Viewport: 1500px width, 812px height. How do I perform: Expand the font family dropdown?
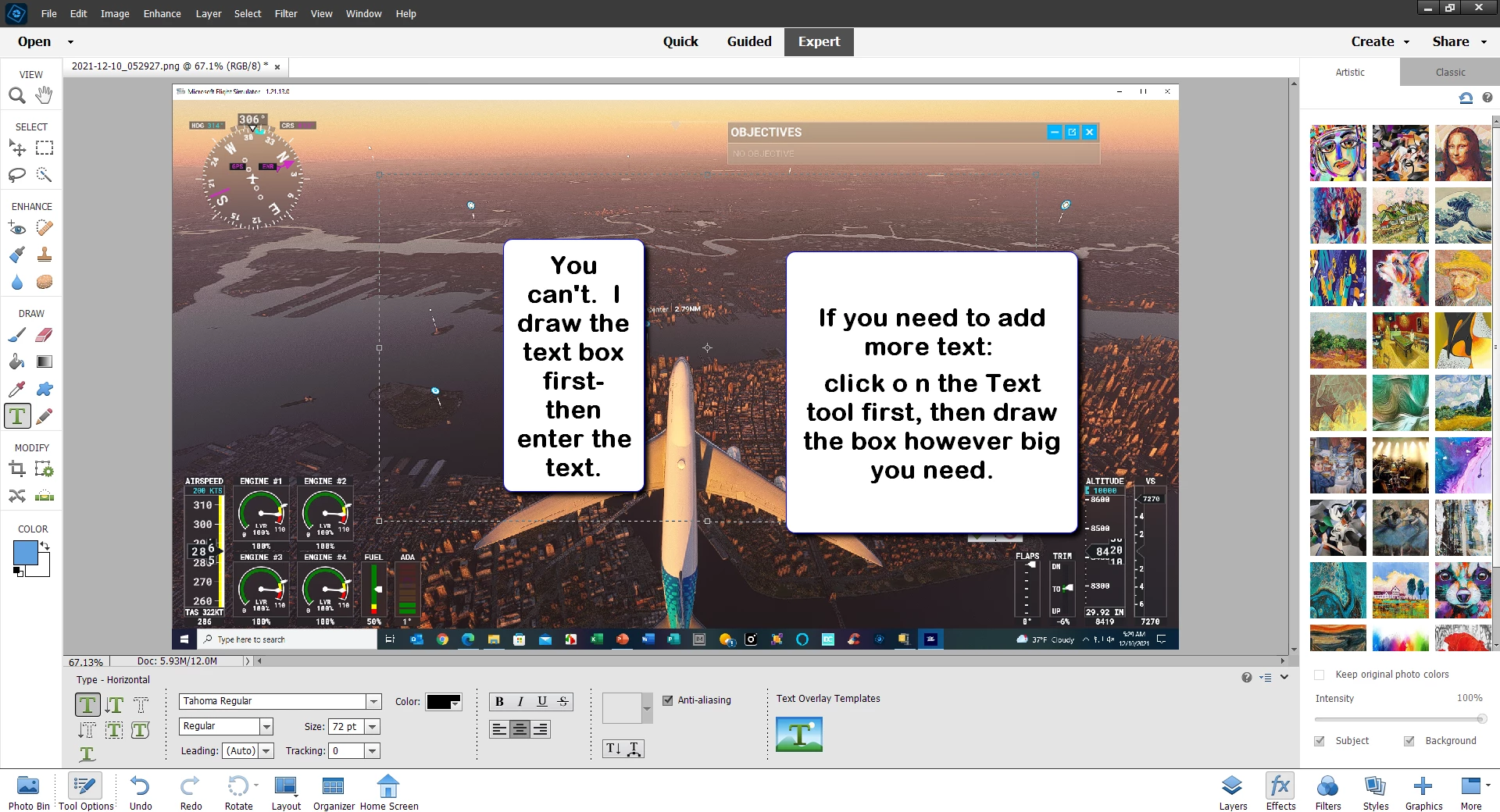click(374, 701)
